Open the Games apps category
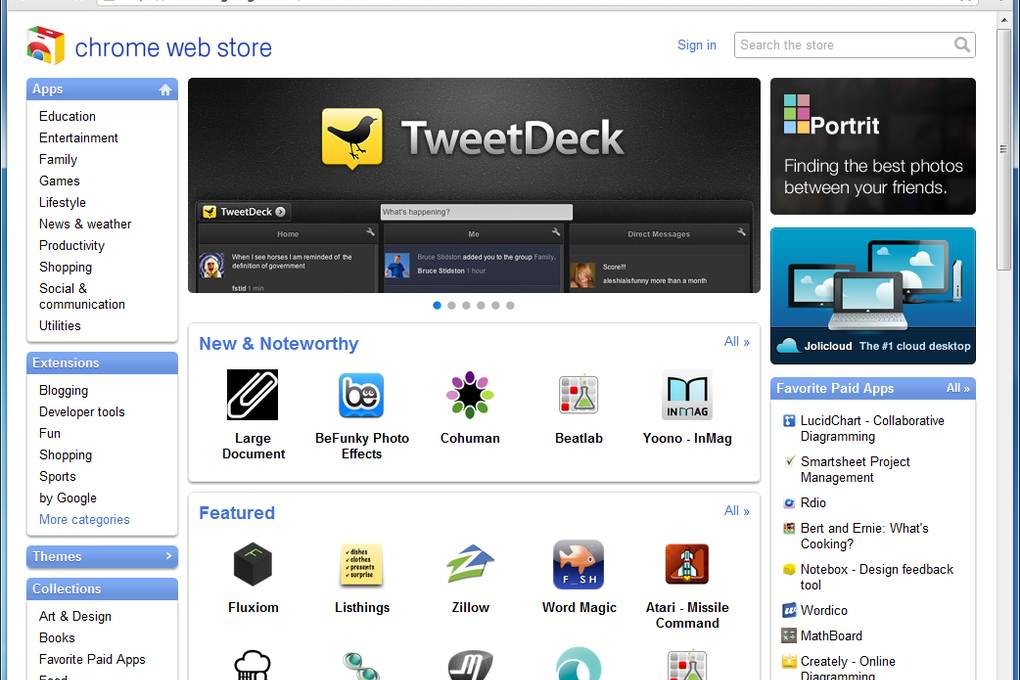Image resolution: width=1020 pixels, height=680 pixels. coord(59,181)
